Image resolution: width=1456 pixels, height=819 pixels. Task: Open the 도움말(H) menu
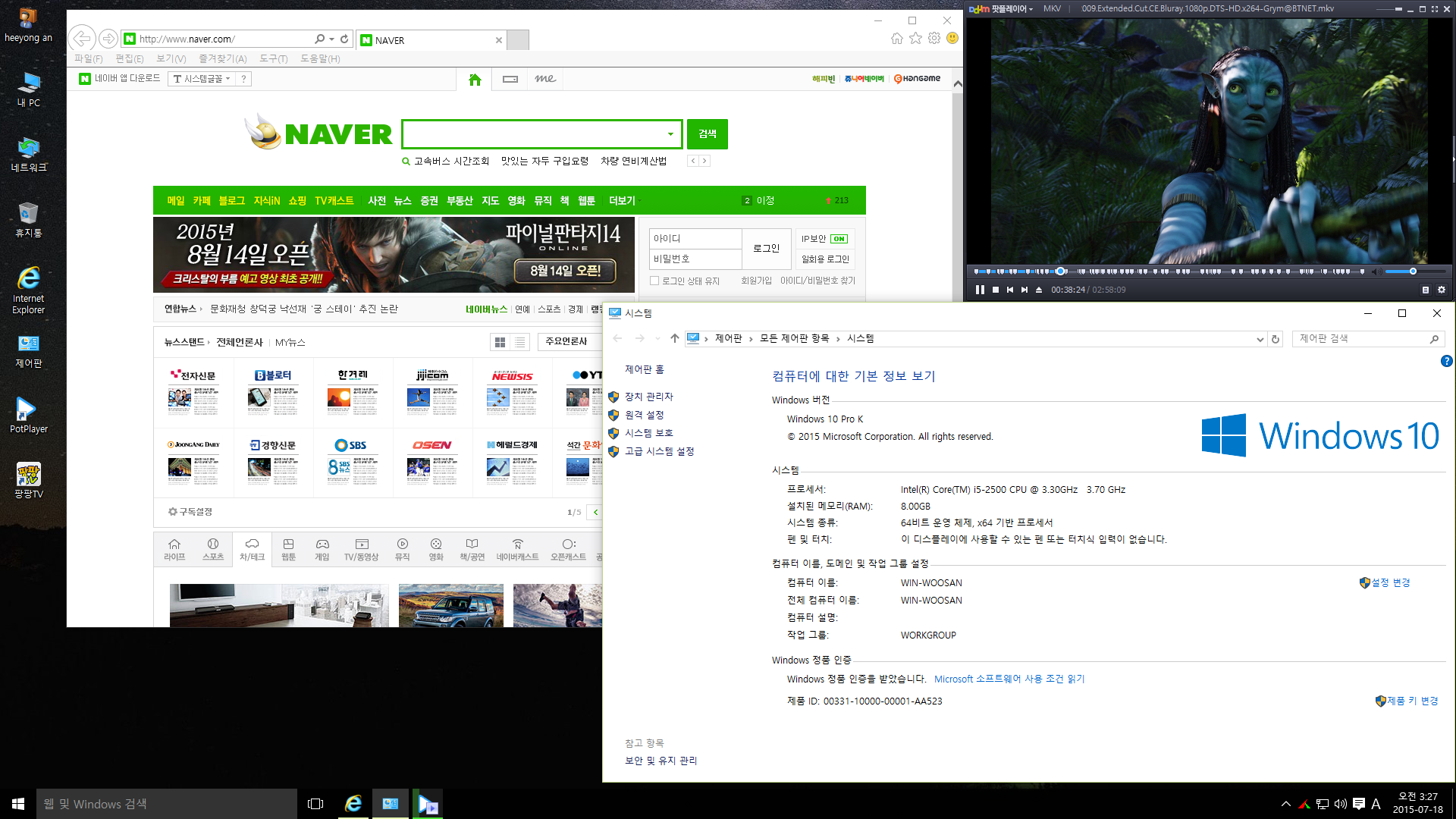pyautogui.click(x=320, y=58)
